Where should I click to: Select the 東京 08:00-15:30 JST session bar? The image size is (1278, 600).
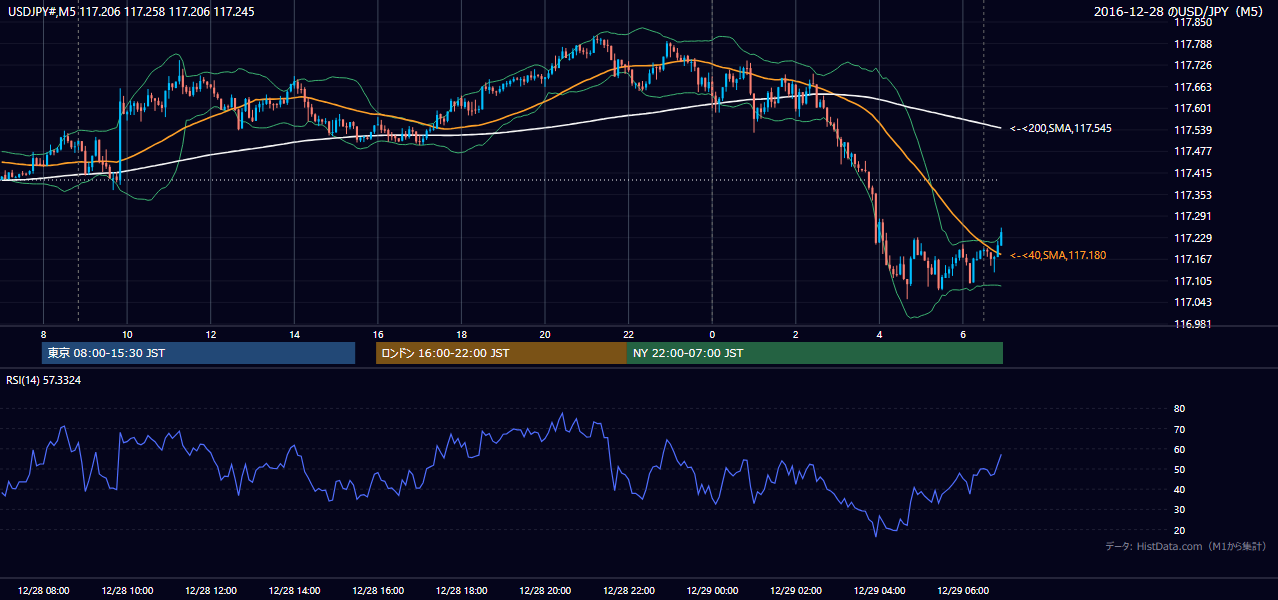[198, 353]
